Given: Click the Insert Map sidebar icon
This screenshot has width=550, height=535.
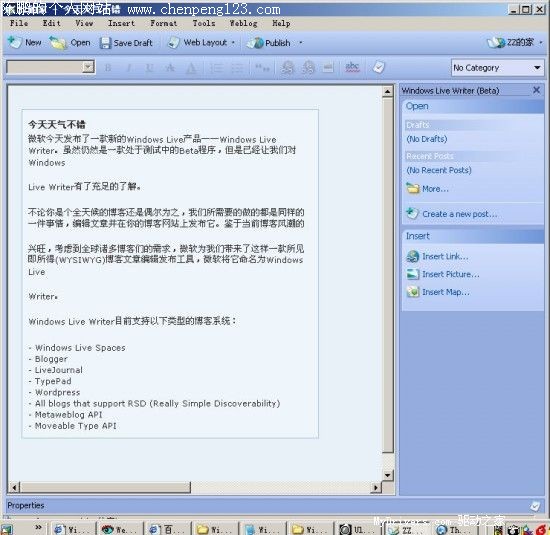Looking at the screenshot, I should coord(413,292).
